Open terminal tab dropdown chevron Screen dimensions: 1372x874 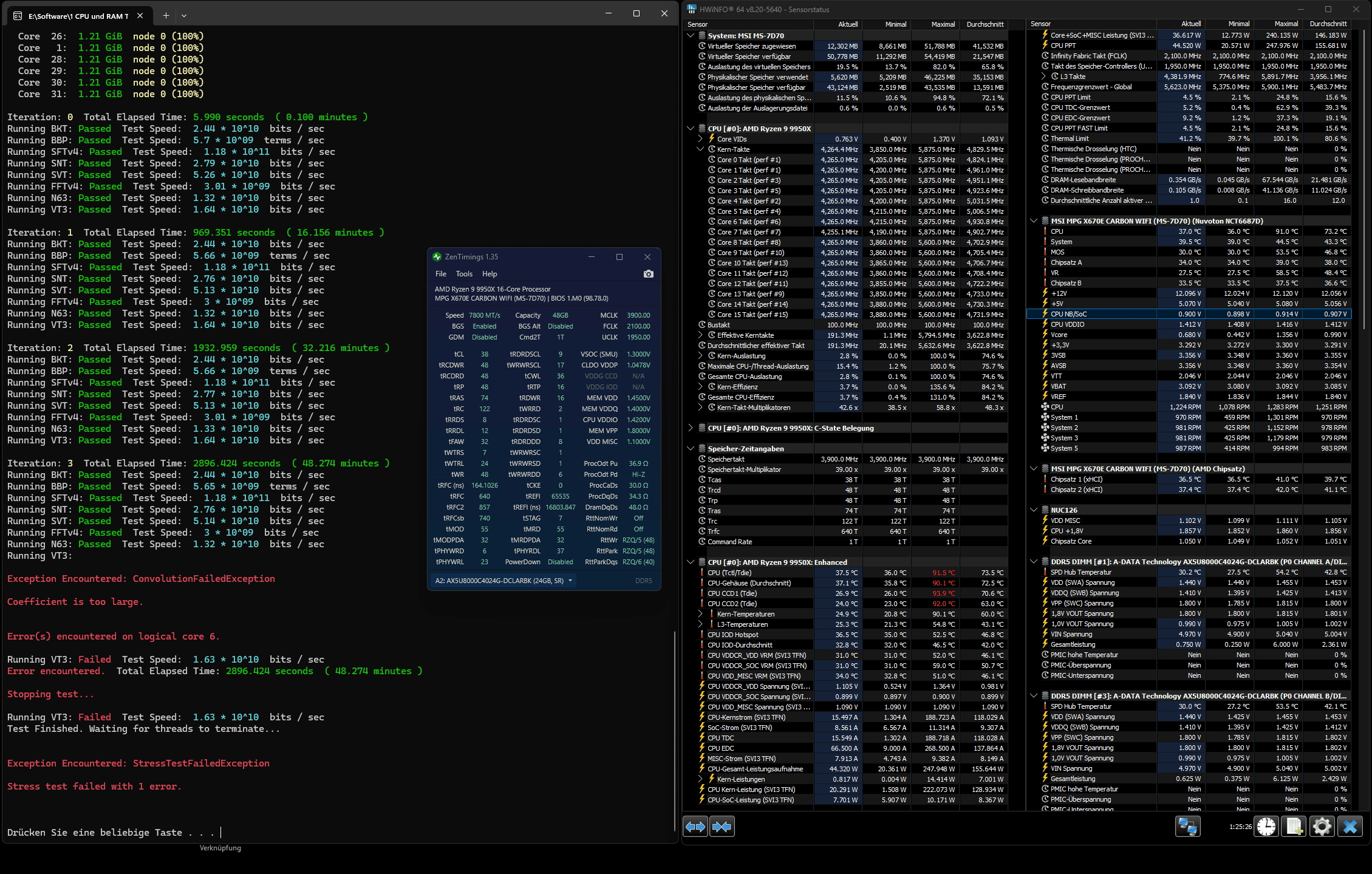click(x=184, y=15)
